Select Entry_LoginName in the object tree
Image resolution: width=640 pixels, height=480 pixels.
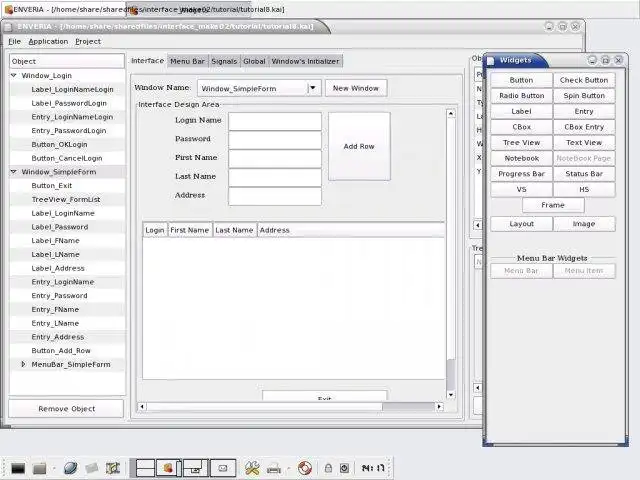pyautogui.click(x=63, y=282)
